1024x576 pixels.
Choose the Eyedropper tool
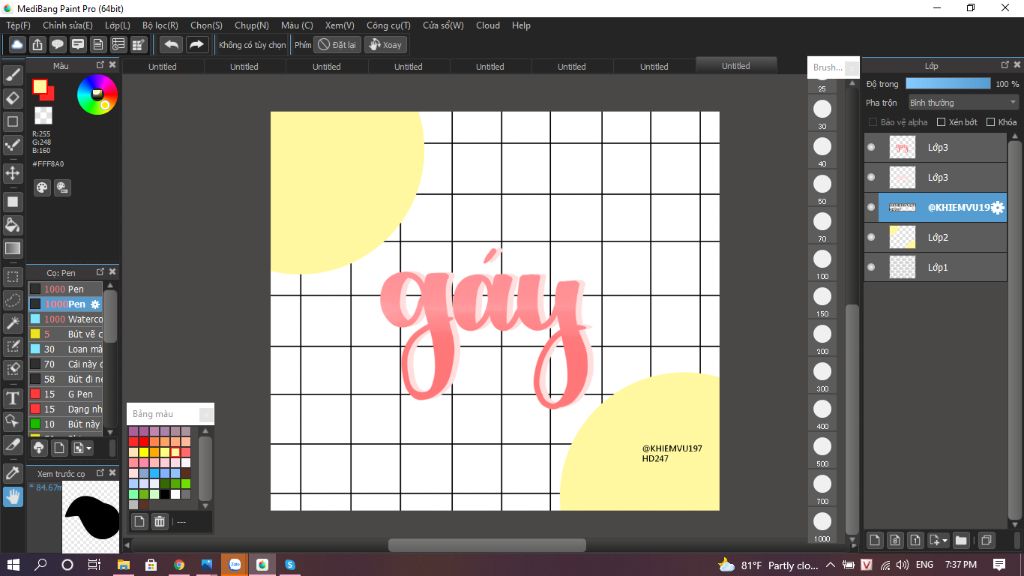[x=12, y=473]
